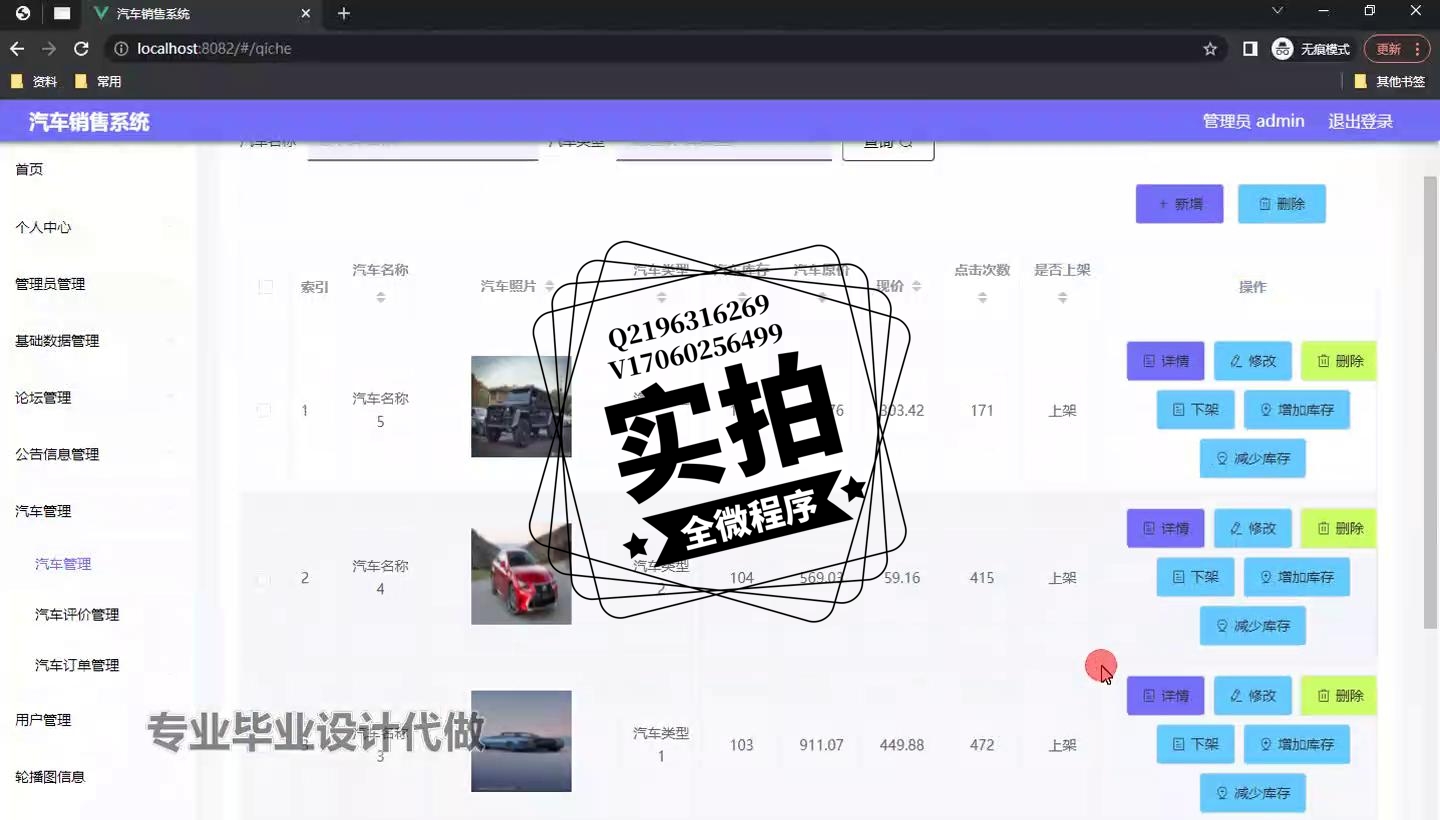Open the browser side panel icon
The image size is (1440, 820).
point(1250,48)
